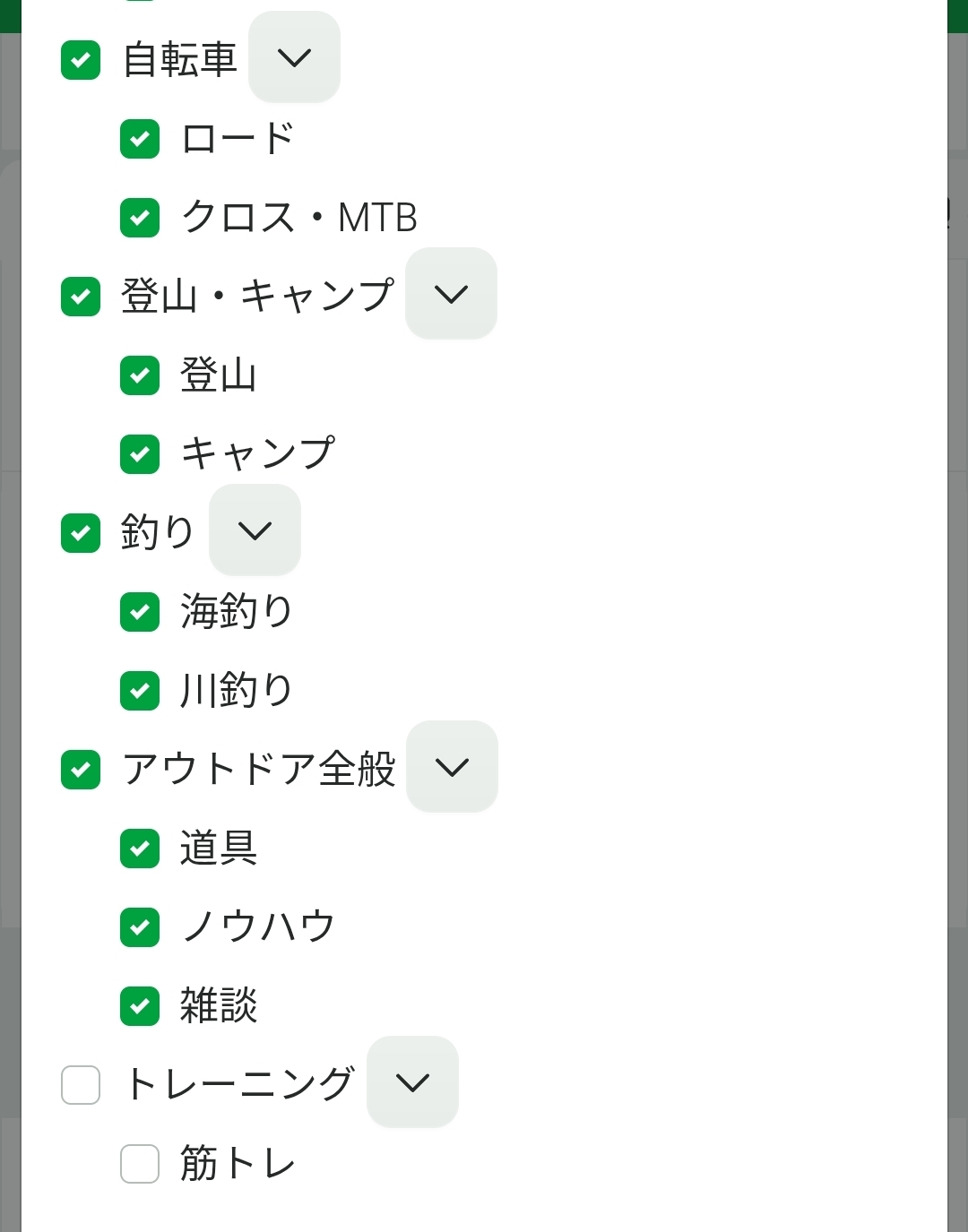Collapse the 自転車 category chevron

click(x=294, y=57)
